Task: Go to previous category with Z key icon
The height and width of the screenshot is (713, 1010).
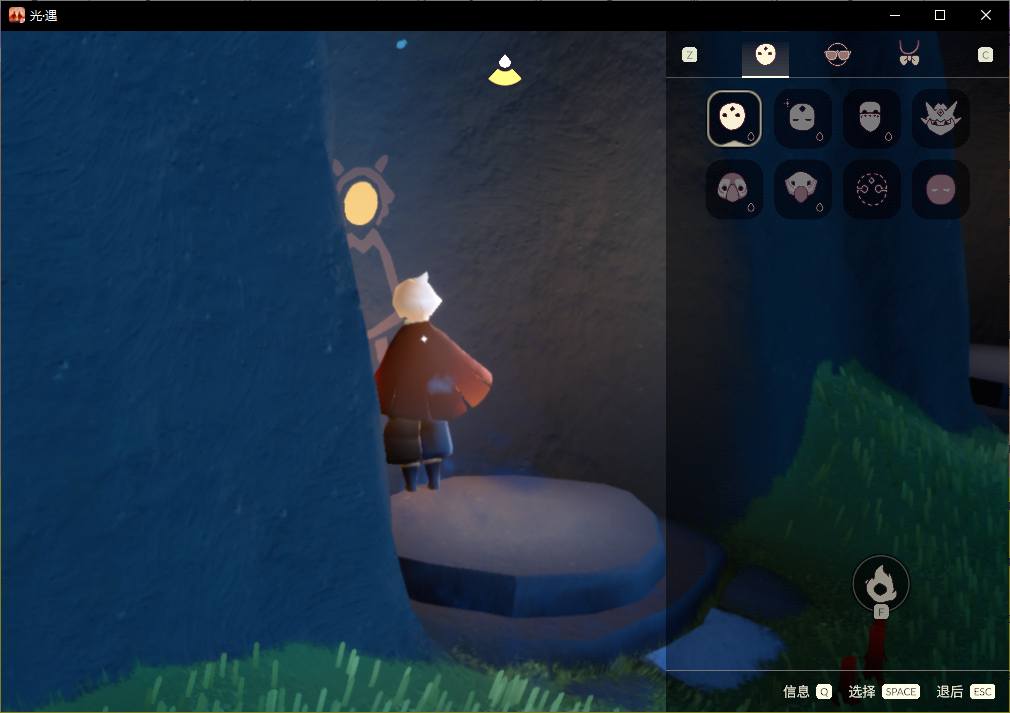Action: pyautogui.click(x=689, y=55)
